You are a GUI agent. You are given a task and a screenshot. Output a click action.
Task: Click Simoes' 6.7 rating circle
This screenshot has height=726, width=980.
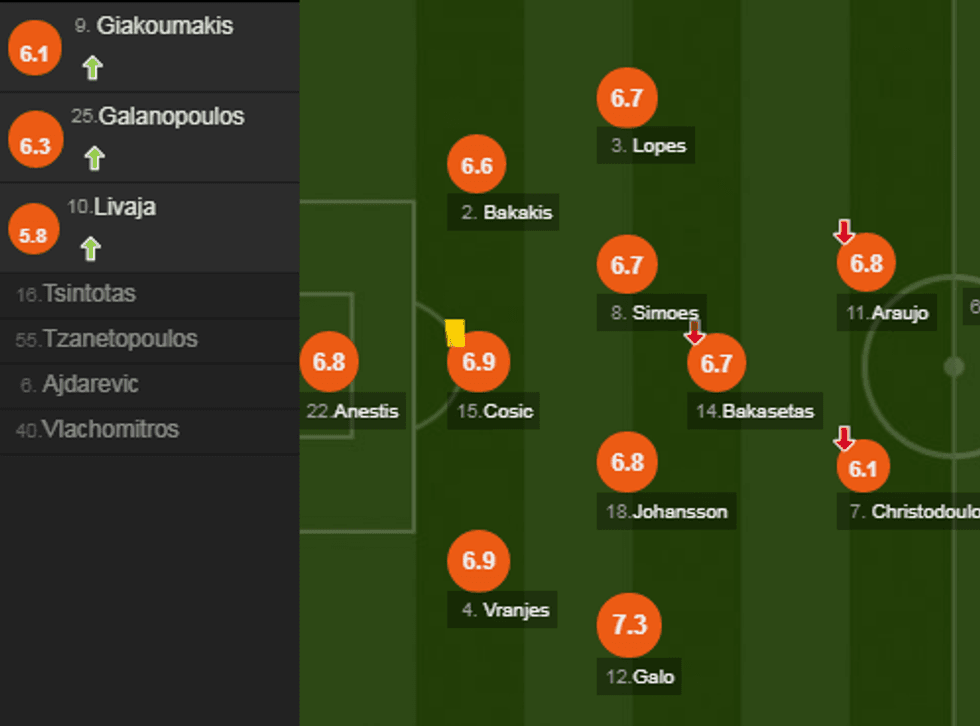(x=626, y=265)
